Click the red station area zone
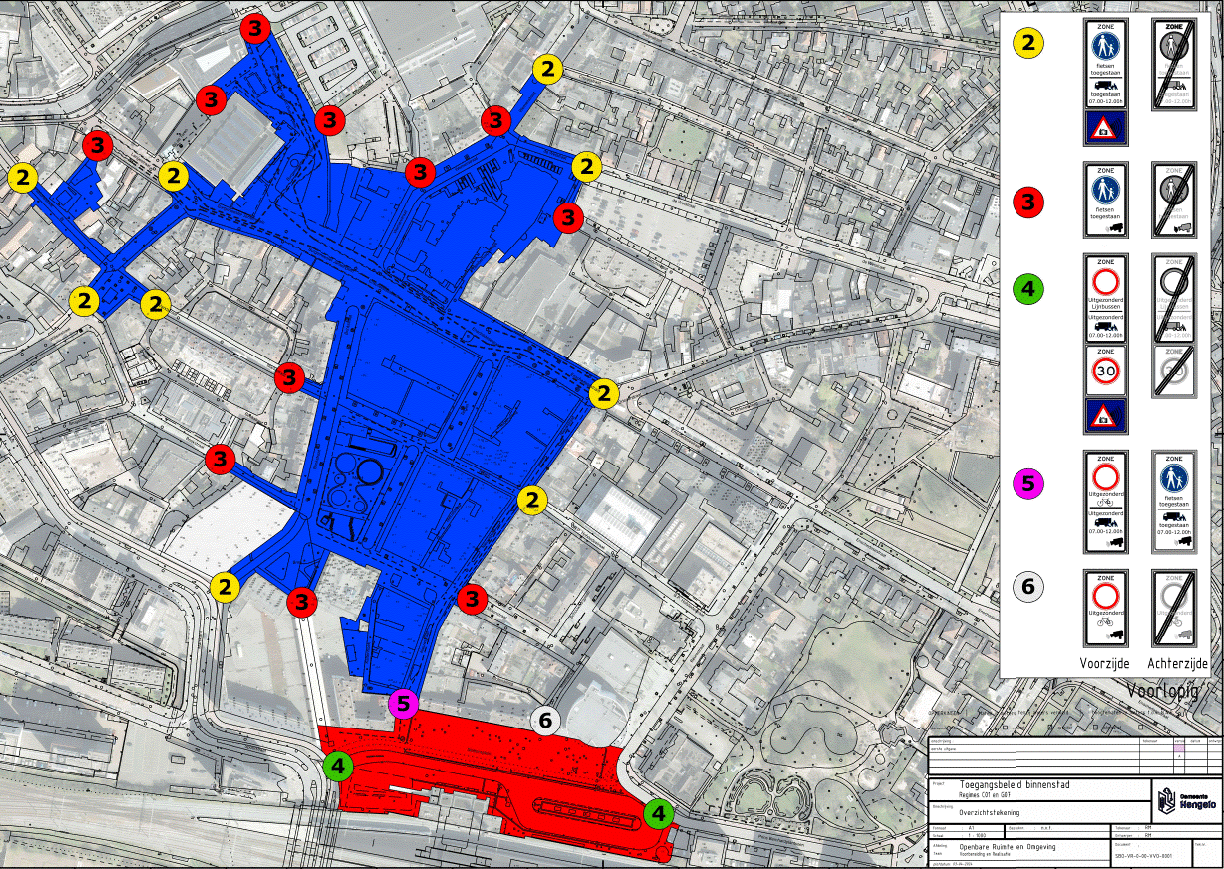 pos(500,770)
